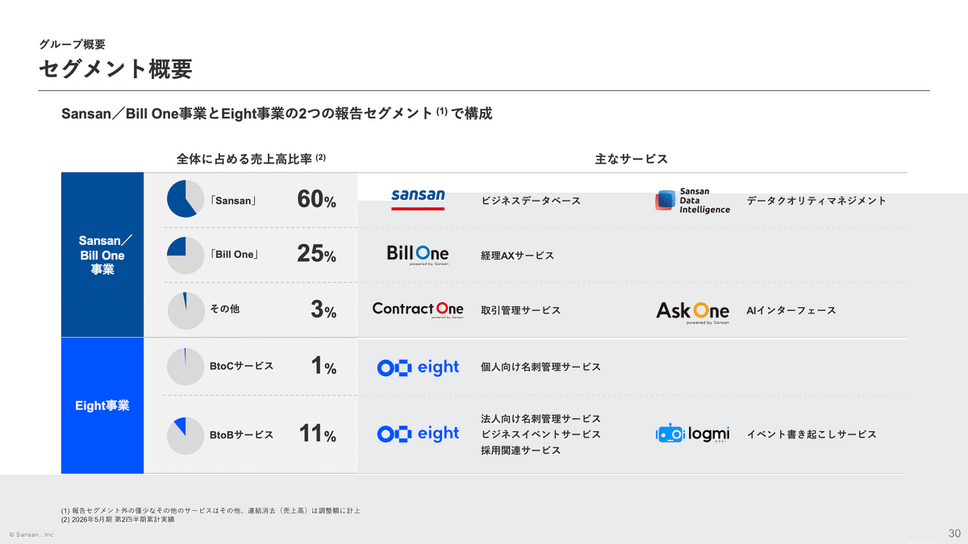Click the Contract One logo
This screenshot has width=968, height=544.
coord(418,310)
